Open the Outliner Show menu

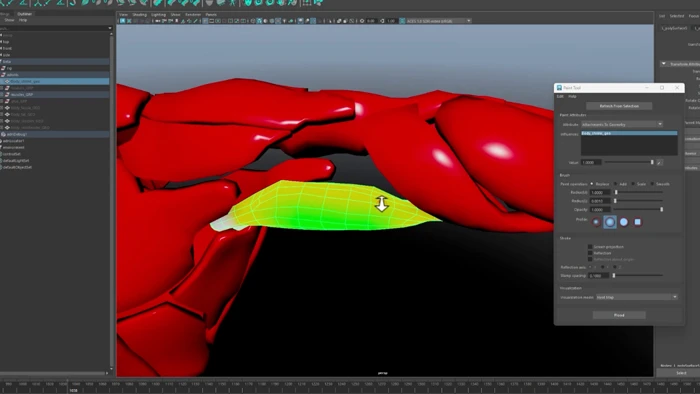coord(9,20)
